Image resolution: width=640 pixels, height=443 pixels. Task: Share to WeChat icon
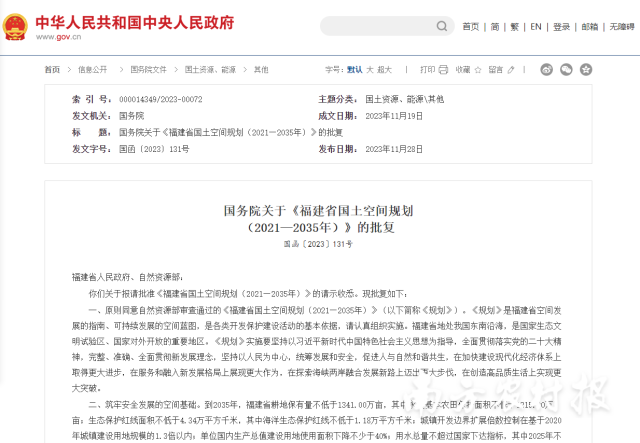click(x=566, y=69)
